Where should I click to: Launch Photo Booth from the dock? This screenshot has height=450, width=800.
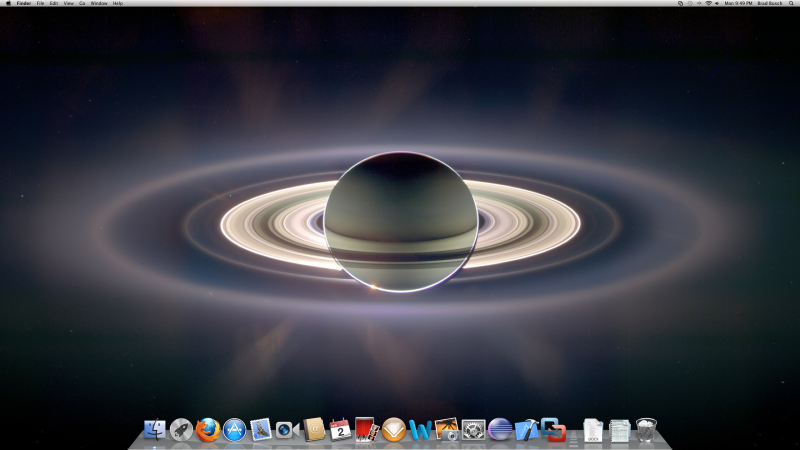(366, 430)
